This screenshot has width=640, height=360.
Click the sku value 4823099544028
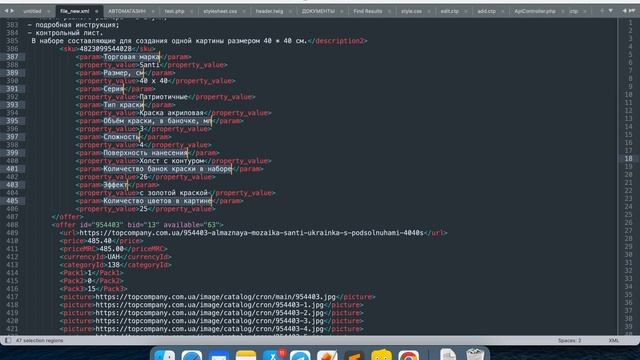coord(105,49)
